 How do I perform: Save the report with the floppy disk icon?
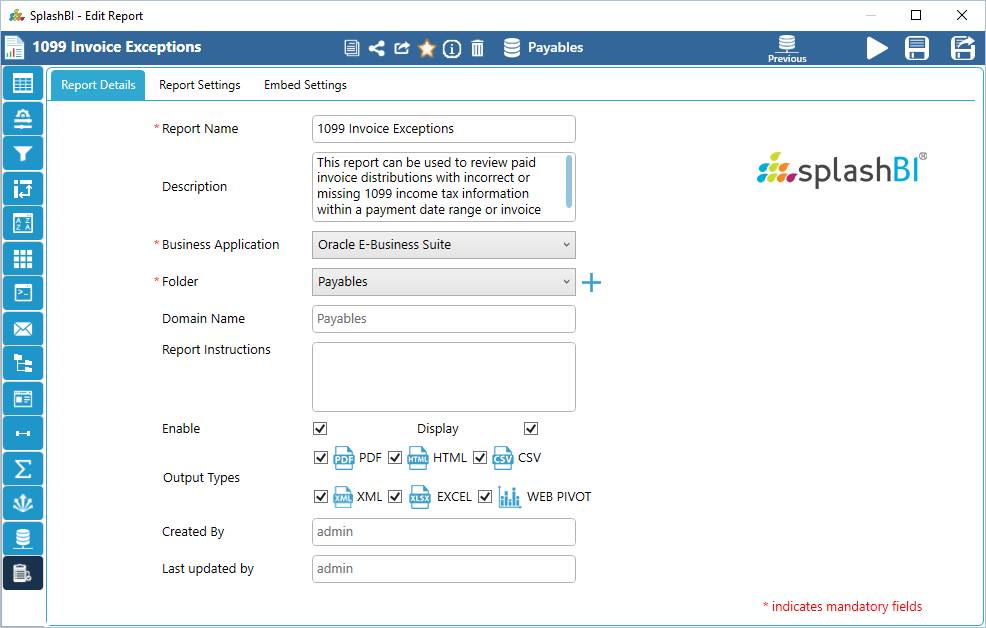(x=917, y=48)
